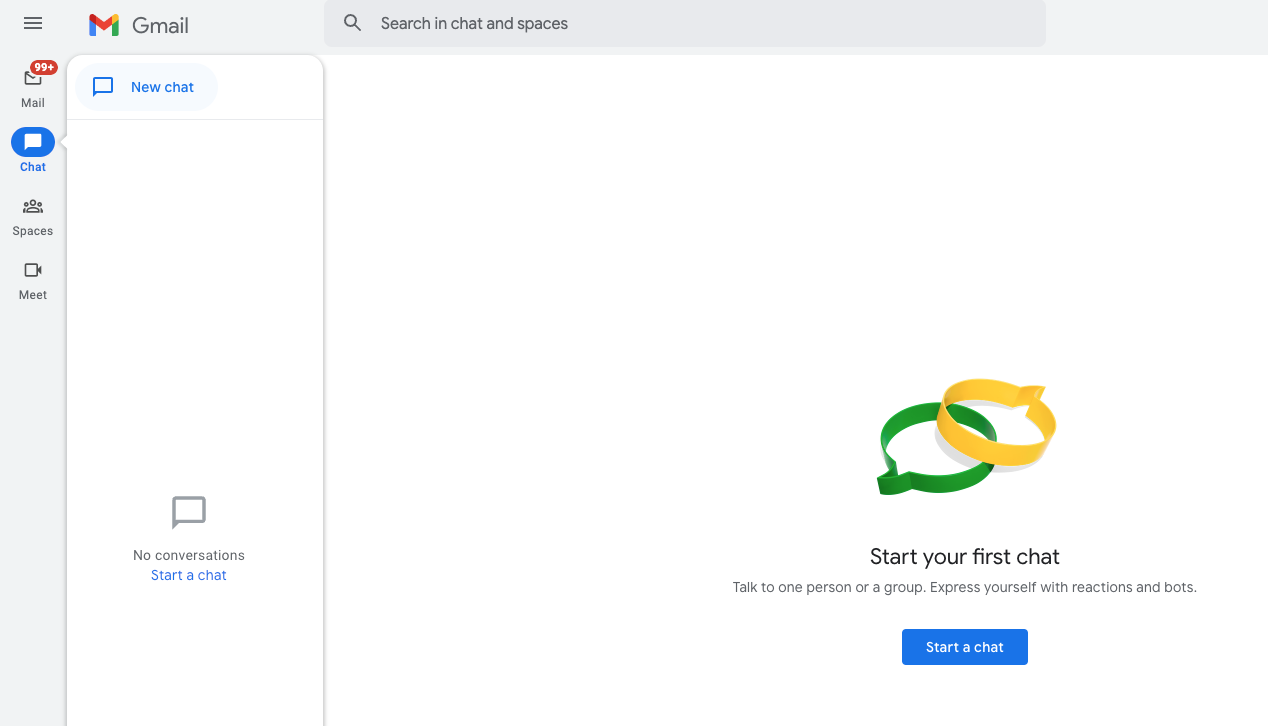
Task: Focus the Search in chat and spaces field
Action: [685, 23]
